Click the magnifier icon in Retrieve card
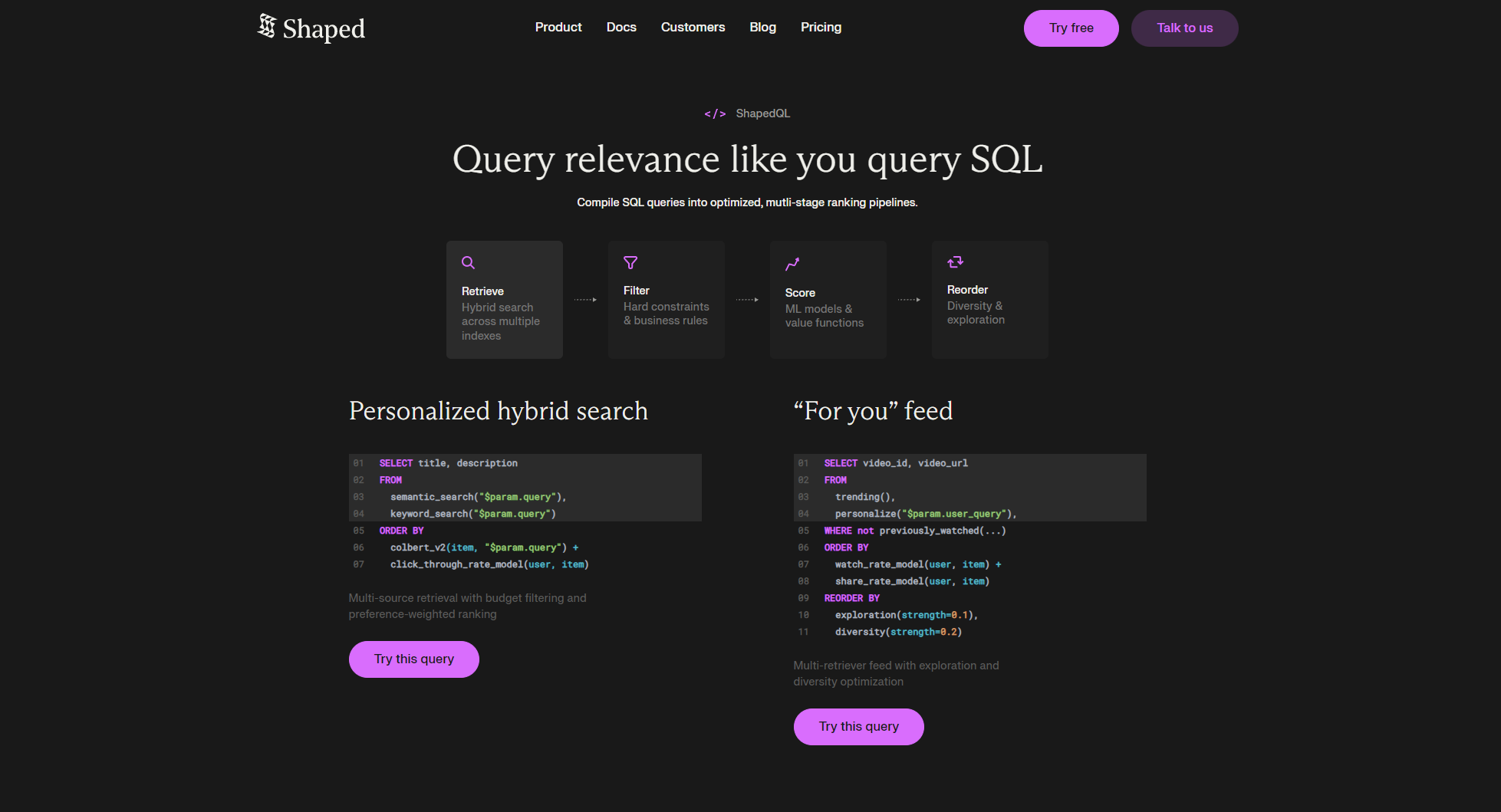This screenshot has height=812, width=1501. [x=468, y=263]
